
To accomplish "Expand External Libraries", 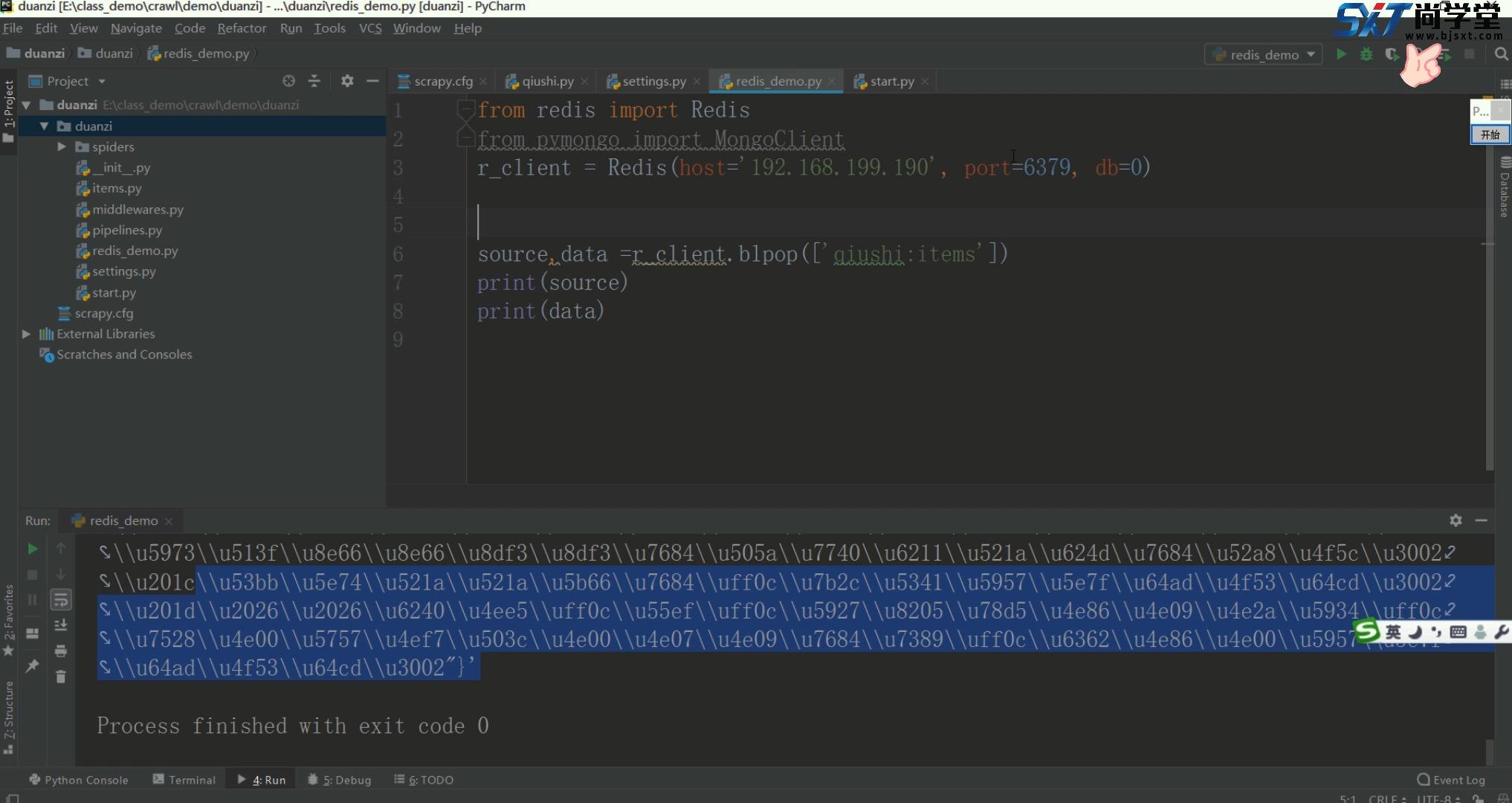I will (x=27, y=334).
